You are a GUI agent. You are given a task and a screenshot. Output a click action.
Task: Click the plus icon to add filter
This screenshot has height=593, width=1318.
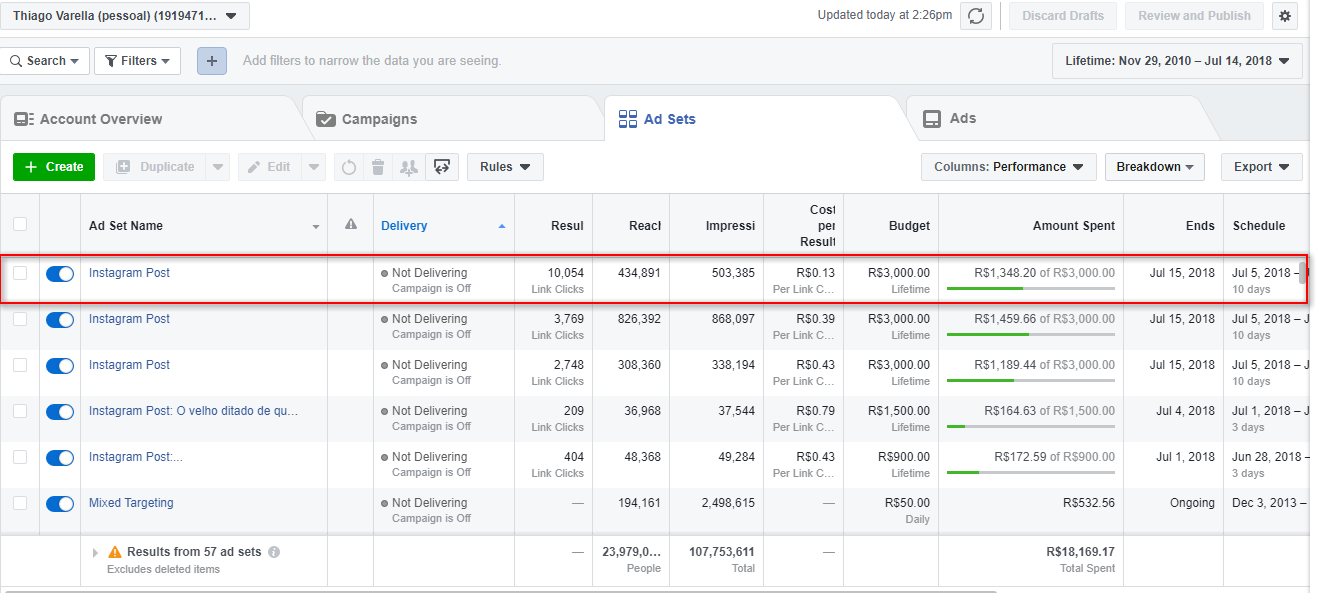(211, 61)
